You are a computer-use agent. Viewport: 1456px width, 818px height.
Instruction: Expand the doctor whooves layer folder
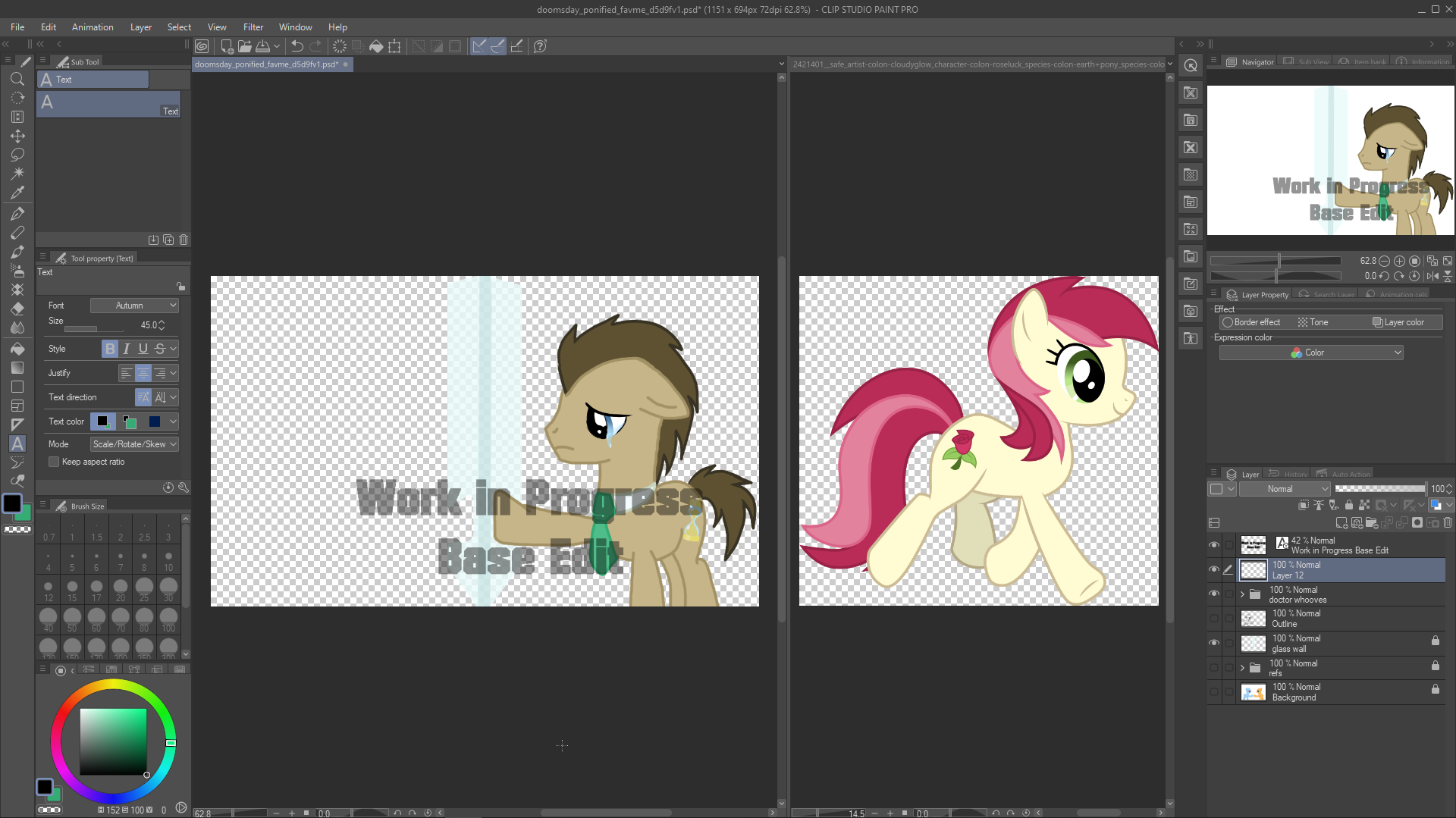click(1242, 594)
